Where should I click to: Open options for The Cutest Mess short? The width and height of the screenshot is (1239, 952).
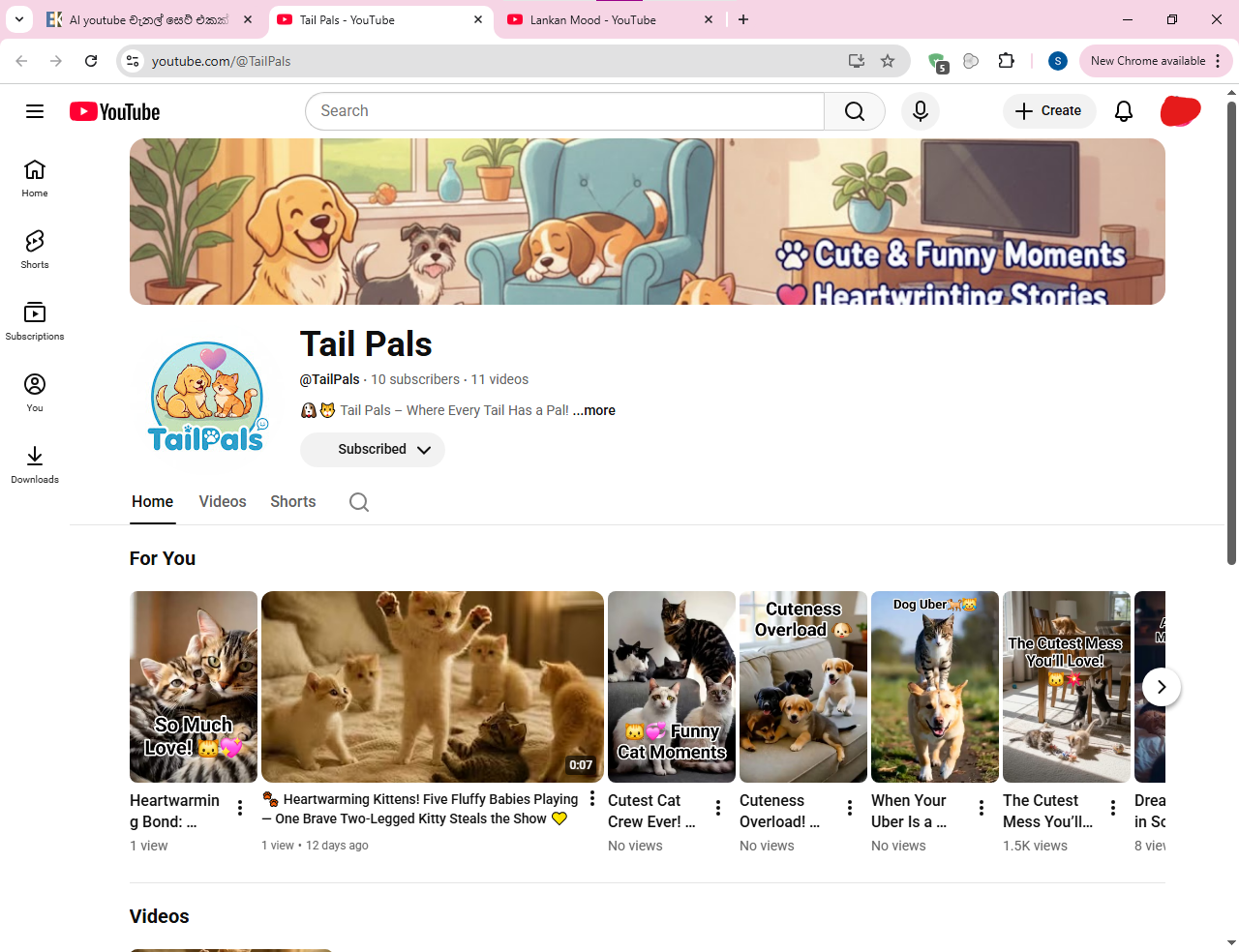(x=1113, y=808)
